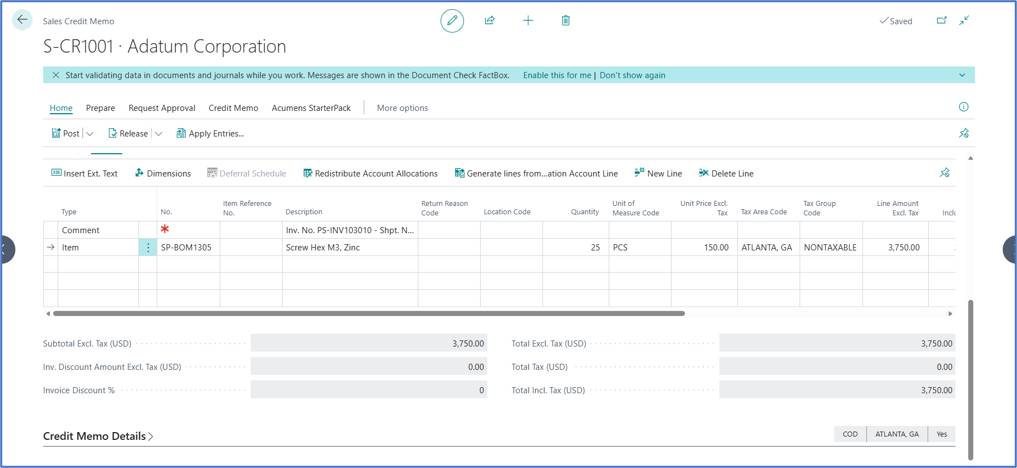The image size is (1017, 468).
Task: Collapse the page with the arrows icon
Action: pyautogui.click(x=964, y=21)
